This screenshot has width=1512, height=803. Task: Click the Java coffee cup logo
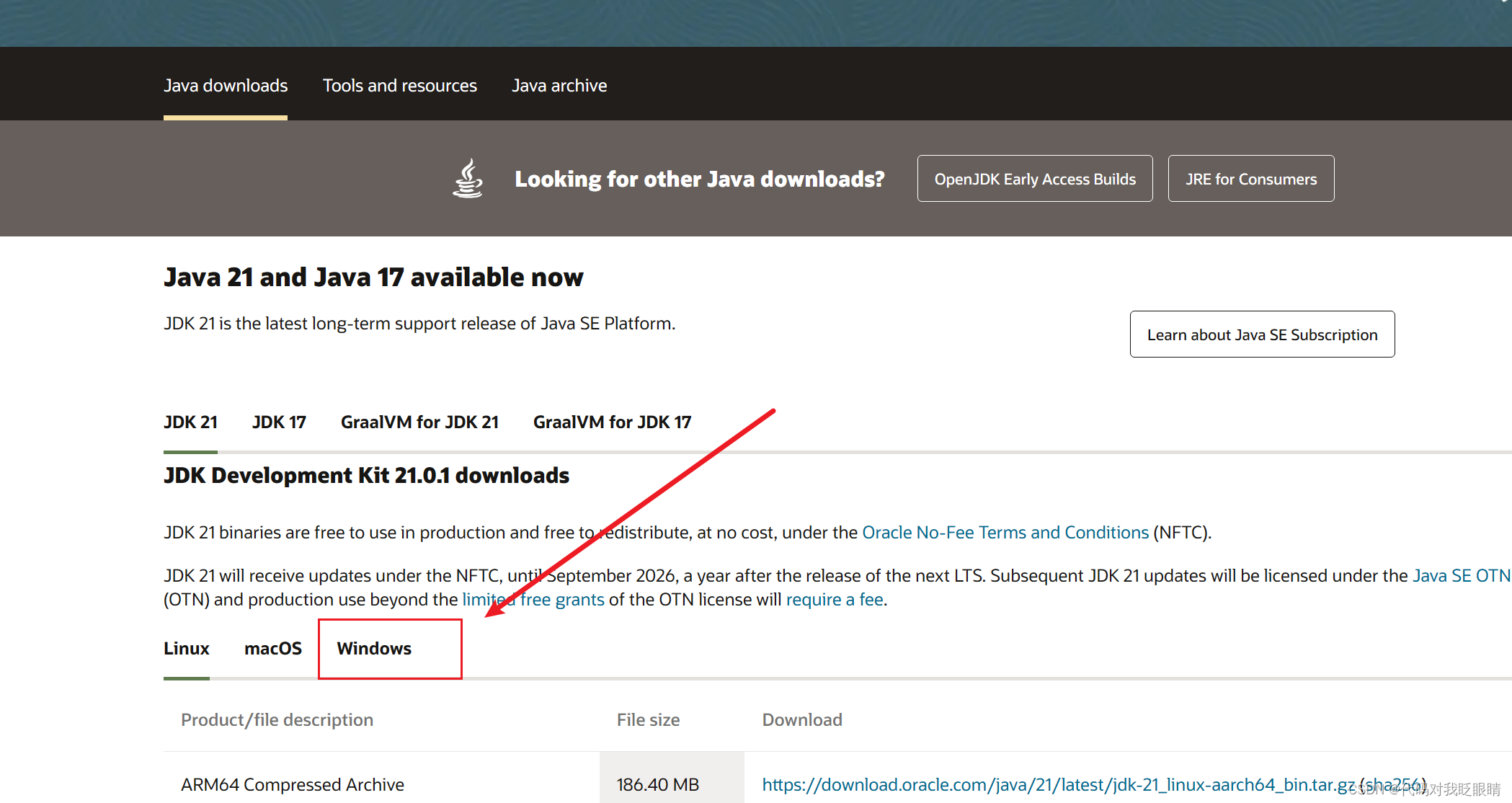click(468, 178)
